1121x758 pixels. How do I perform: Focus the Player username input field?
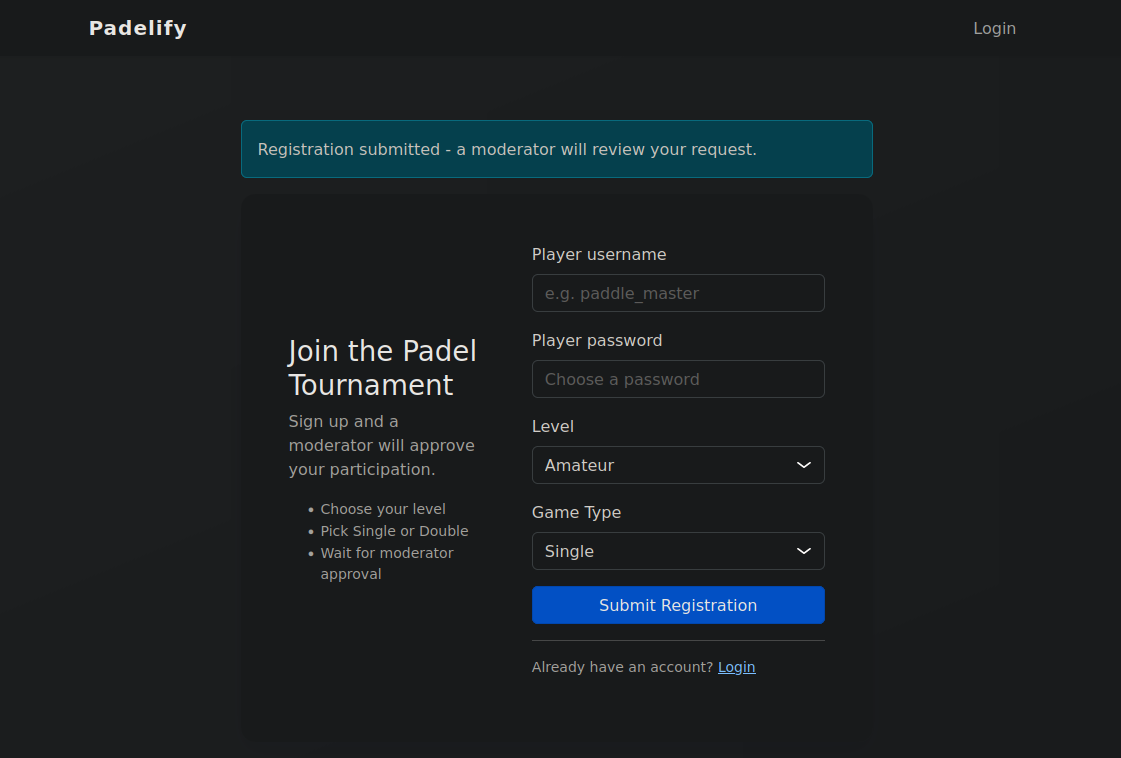pyautogui.click(x=678, y=293)
